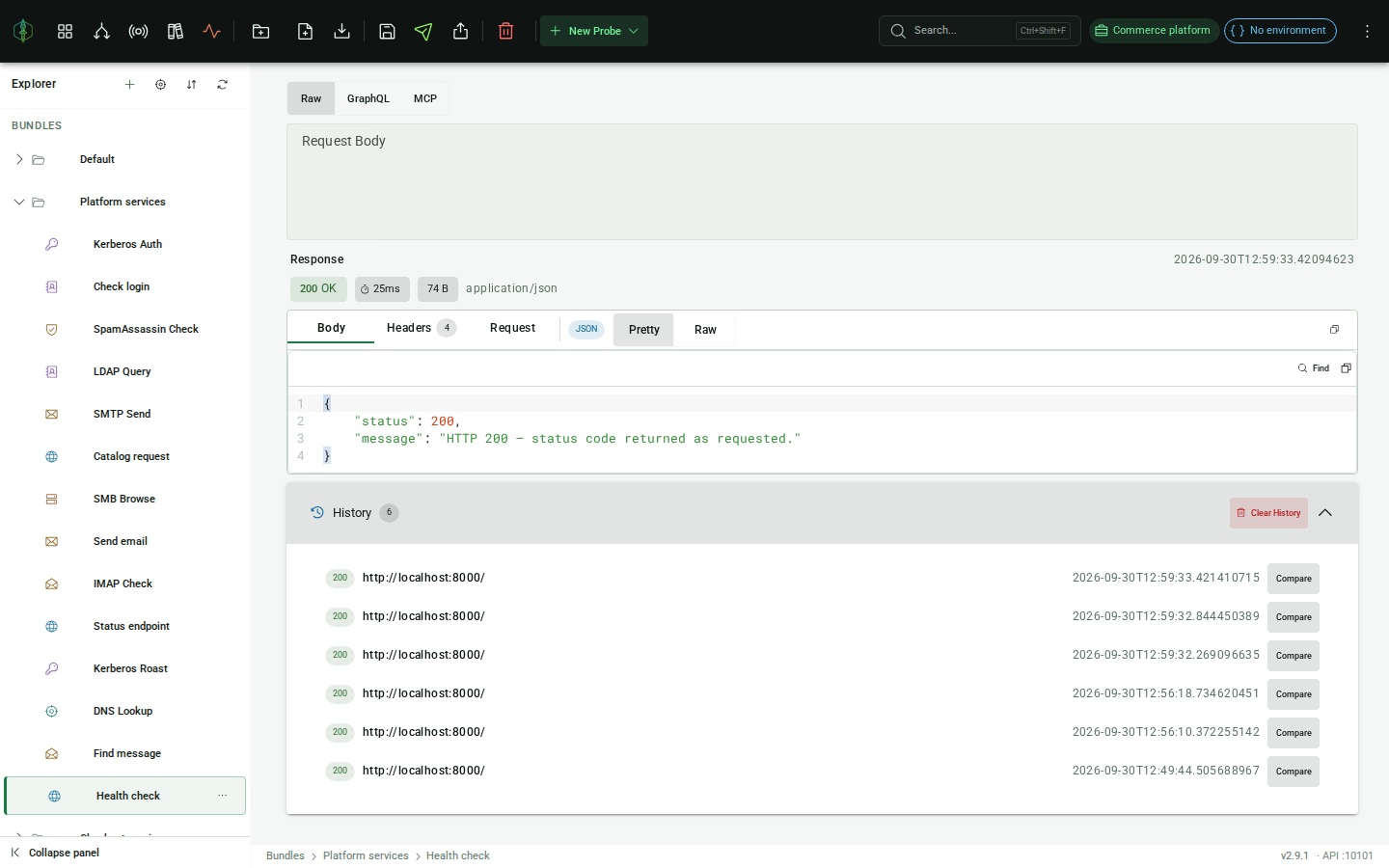Screen dimensions: 1389x868
Task: Select Raw response view
Action: [x=705, y=330]
